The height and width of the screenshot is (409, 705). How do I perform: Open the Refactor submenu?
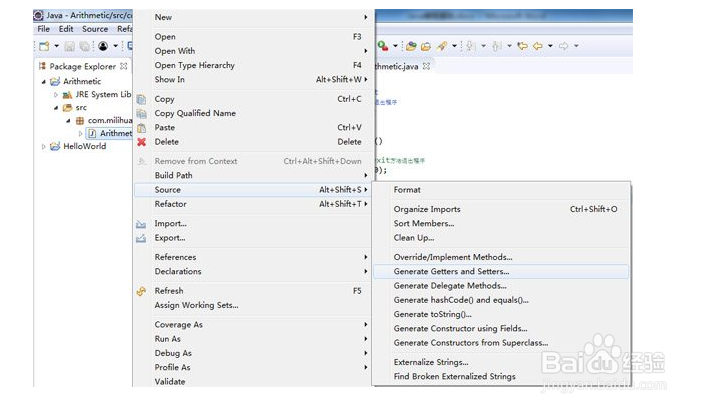pos(253,204)
